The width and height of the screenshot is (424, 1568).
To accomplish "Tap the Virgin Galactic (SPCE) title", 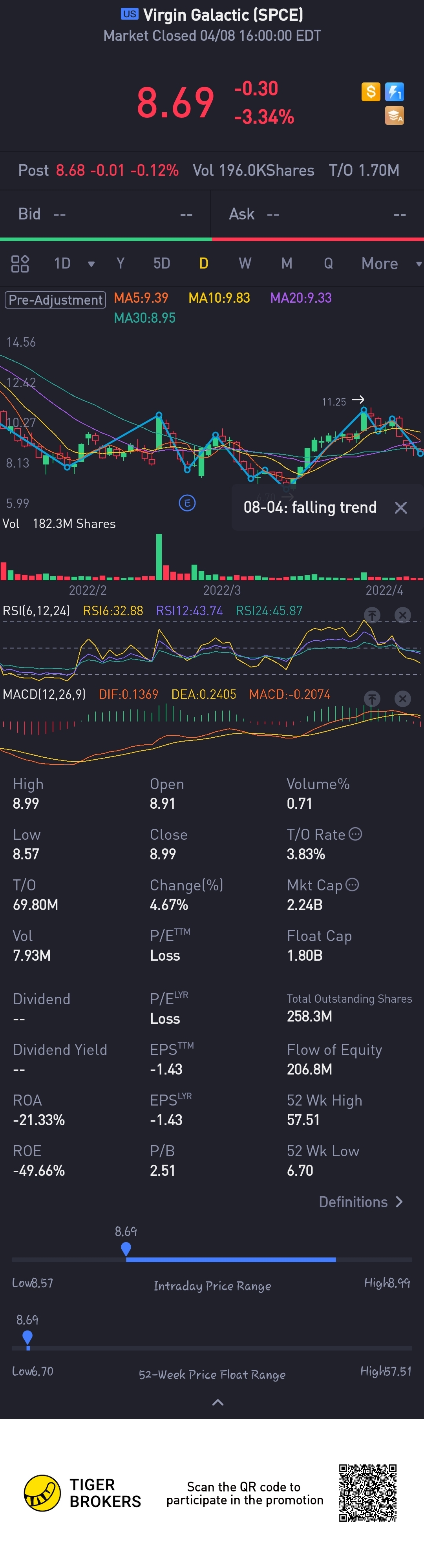I will pyautogui.click(x=223, y=15).
